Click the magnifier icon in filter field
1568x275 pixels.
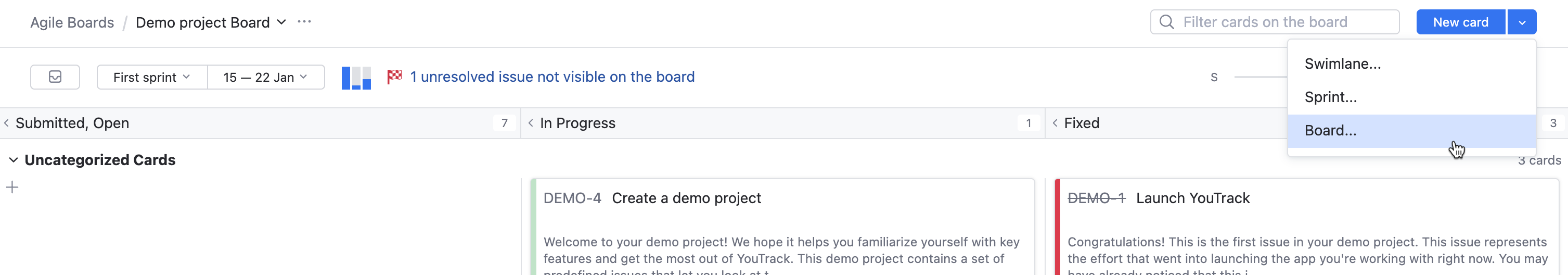[x=1166, y=22]
